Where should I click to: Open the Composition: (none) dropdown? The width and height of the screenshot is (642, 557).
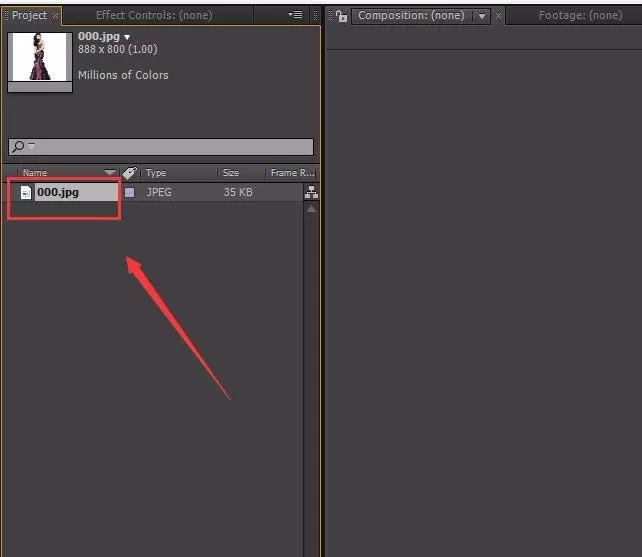click(x=482, y=16)
